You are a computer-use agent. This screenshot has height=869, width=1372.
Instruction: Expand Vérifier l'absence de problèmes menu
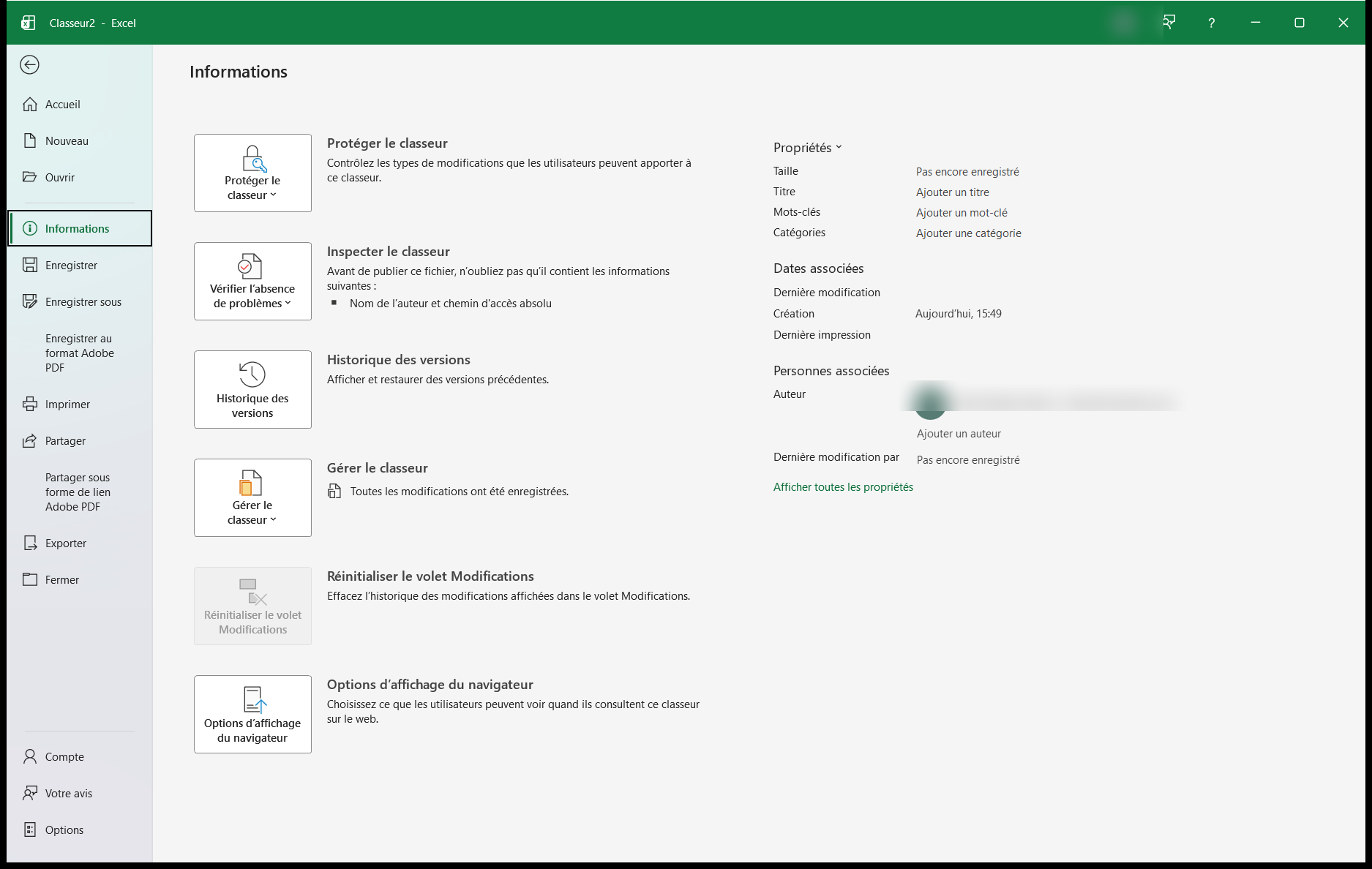(x=252, y=282)
